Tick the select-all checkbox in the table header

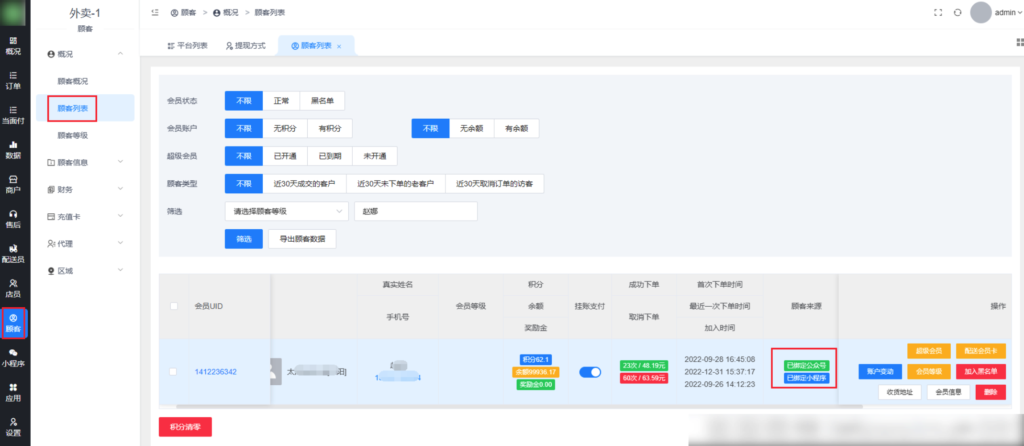click(174, 306)
